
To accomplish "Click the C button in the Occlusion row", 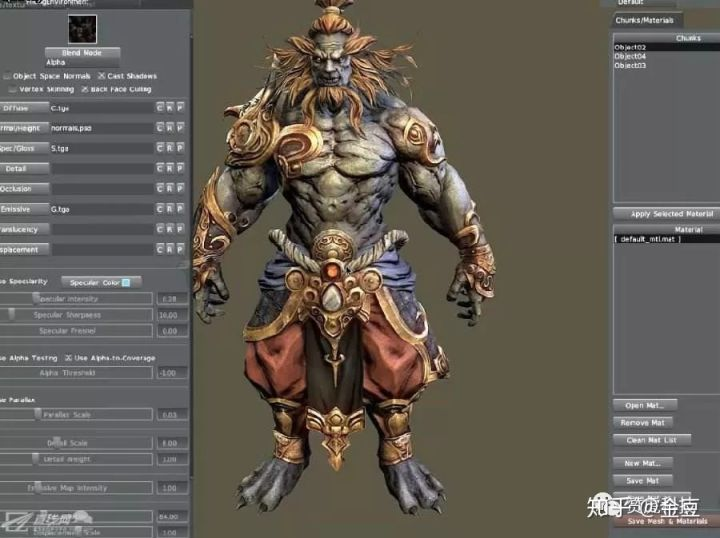I will (x=160, y=188).
